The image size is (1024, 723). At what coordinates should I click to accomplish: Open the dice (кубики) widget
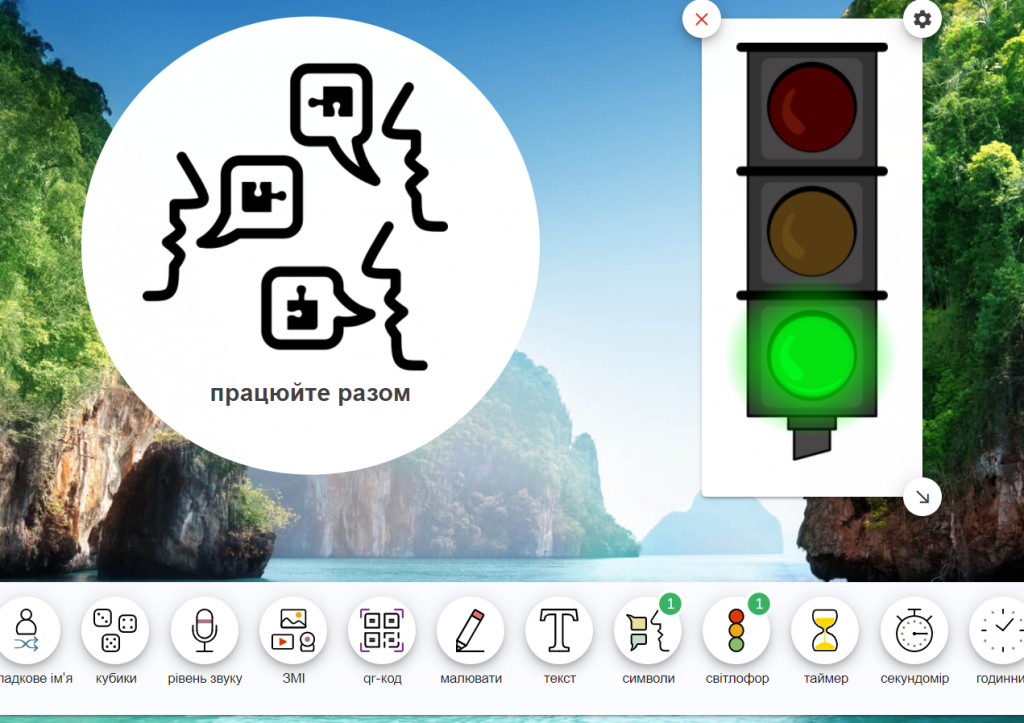115,631
